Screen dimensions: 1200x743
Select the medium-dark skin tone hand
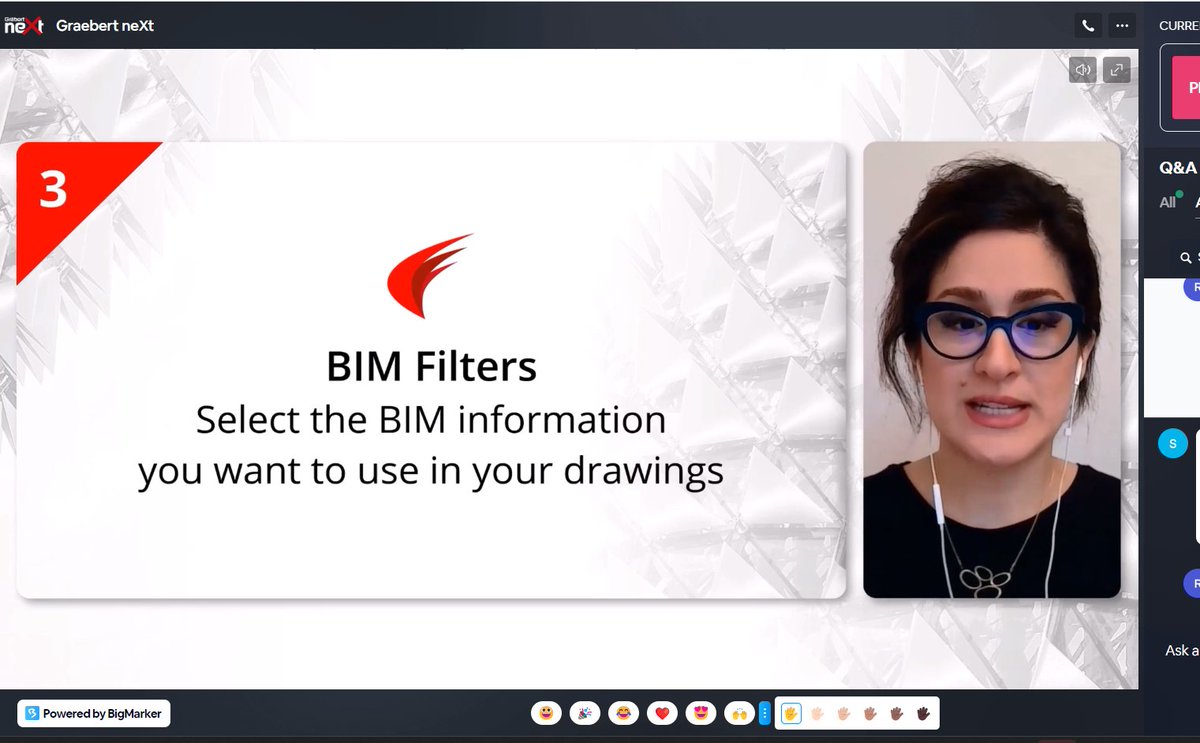click(897, 713)
